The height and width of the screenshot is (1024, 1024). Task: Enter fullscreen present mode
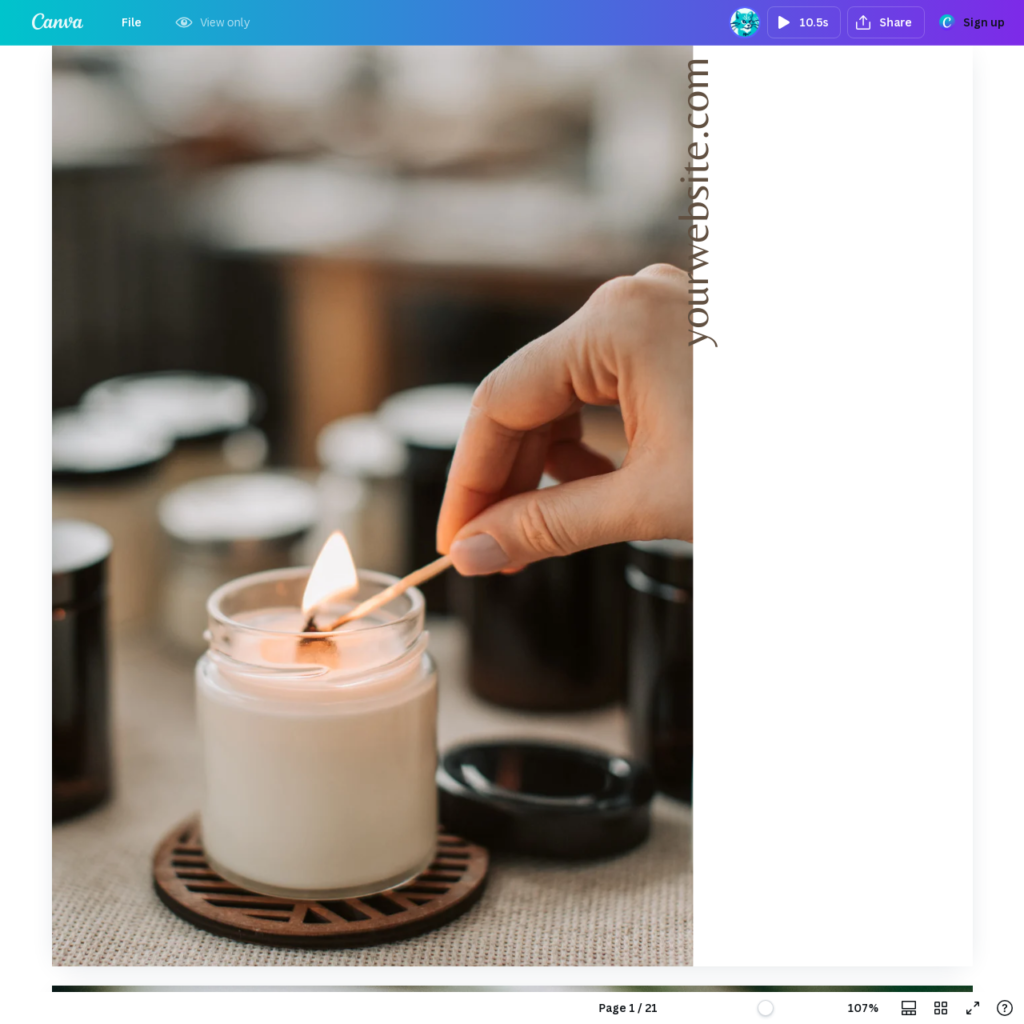972,1008
